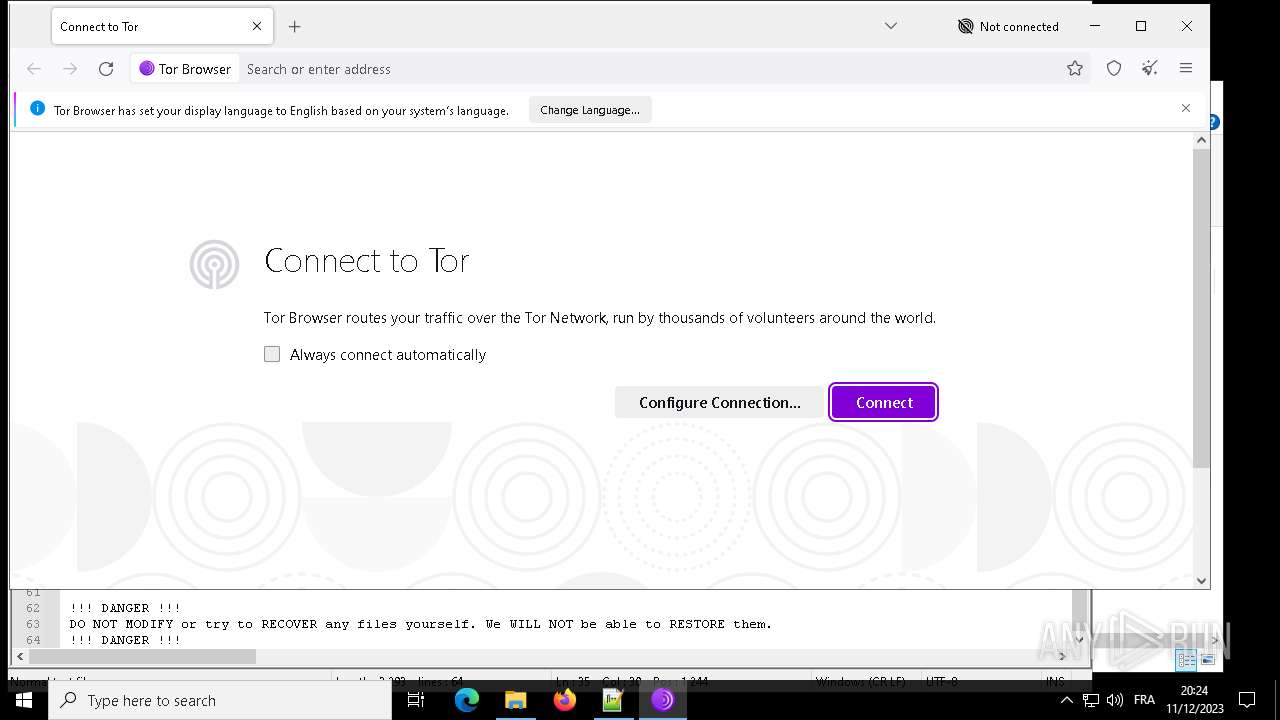Open the shield security level icon
The image size is (1280, 720).
[1114, 69]
